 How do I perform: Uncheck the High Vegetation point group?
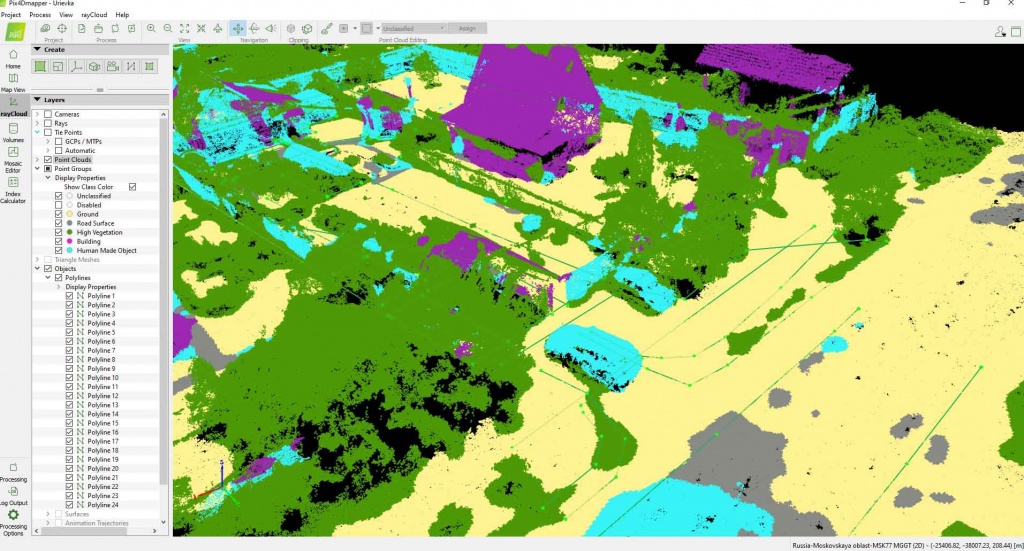point(59,232)
